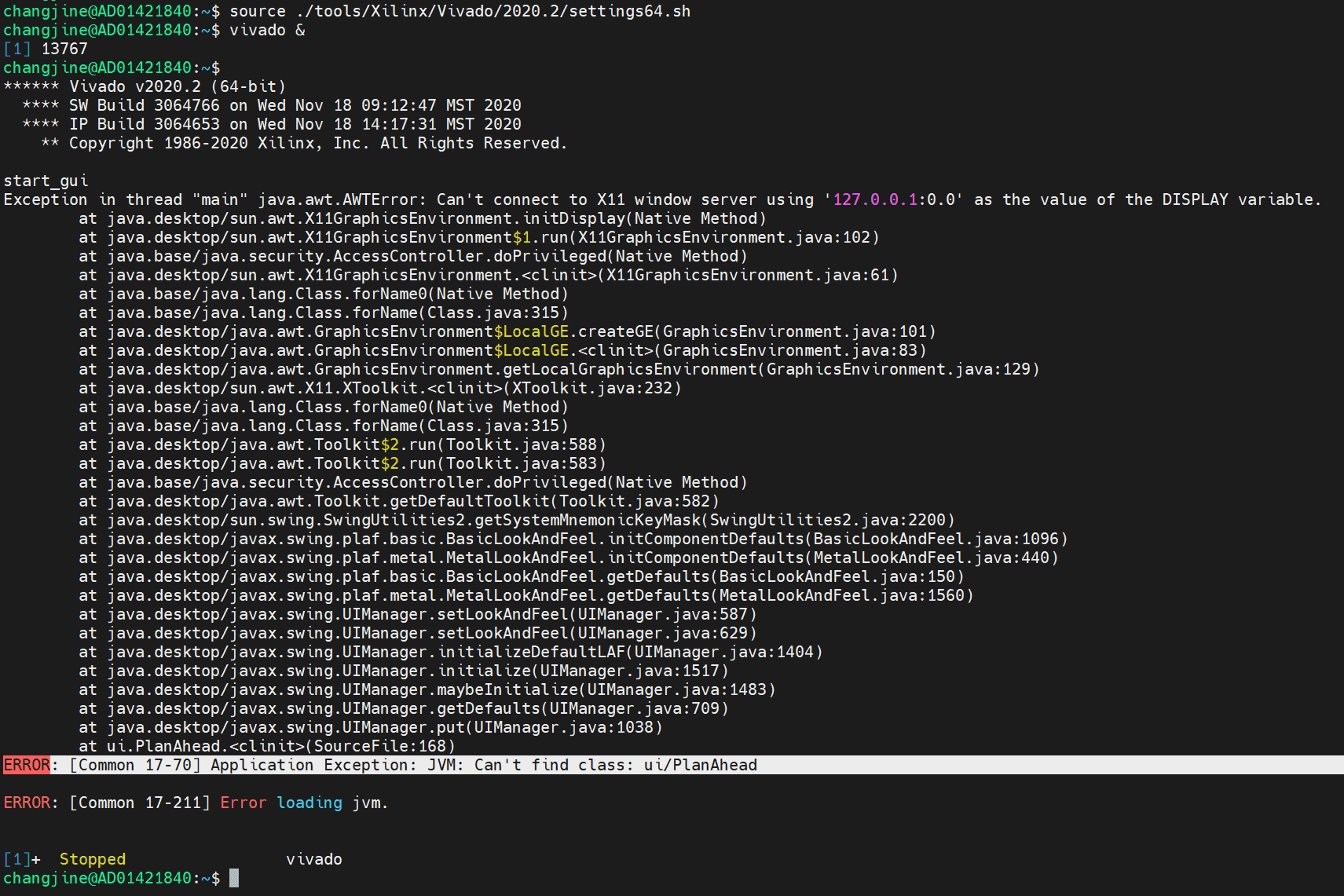Image resolution: width=1344 pixels, height=896 pixels.
Task: Click the 'UIManager.java:629' trace line
Action: (418, 633)
